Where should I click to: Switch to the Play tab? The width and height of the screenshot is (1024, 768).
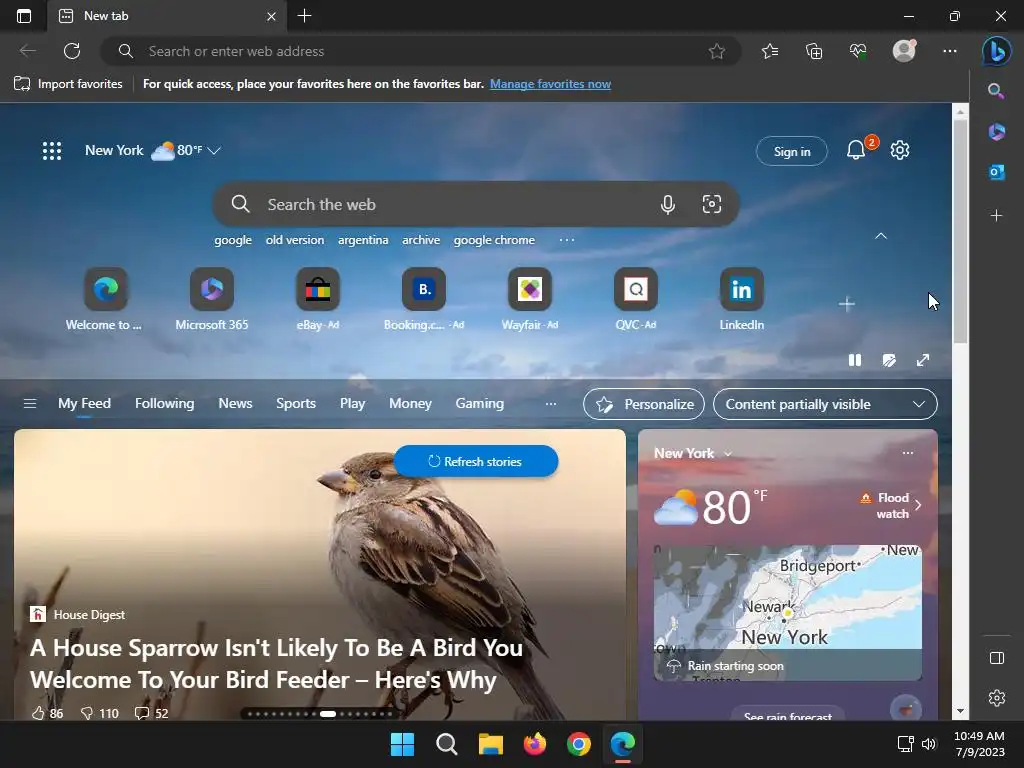tap(352, 404)
